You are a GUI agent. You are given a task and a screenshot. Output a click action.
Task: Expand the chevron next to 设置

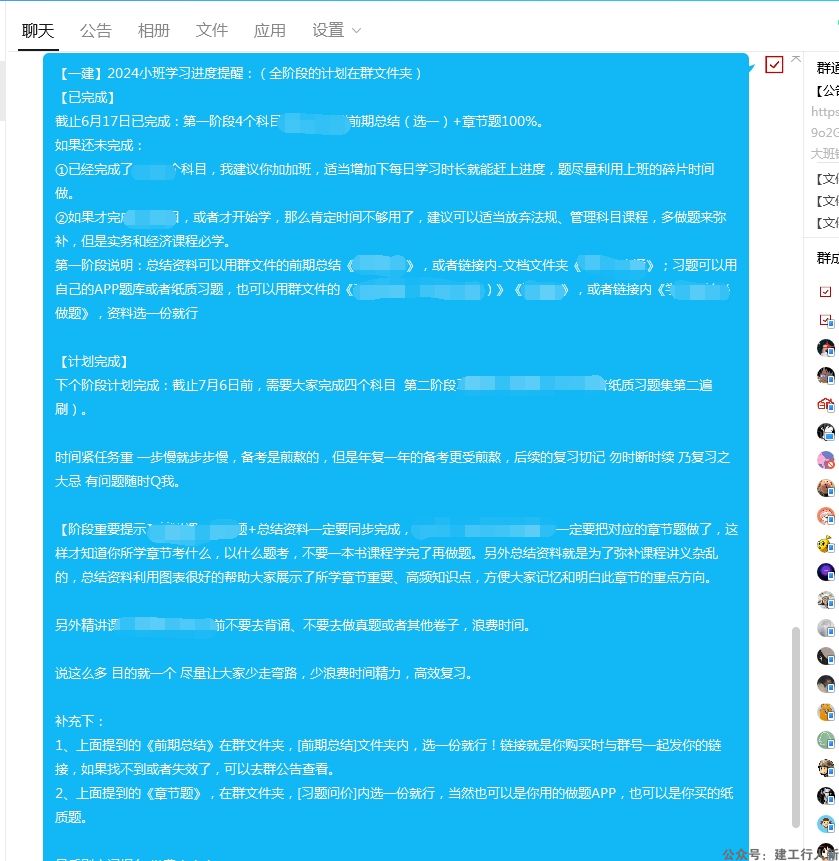click(356, 31)
